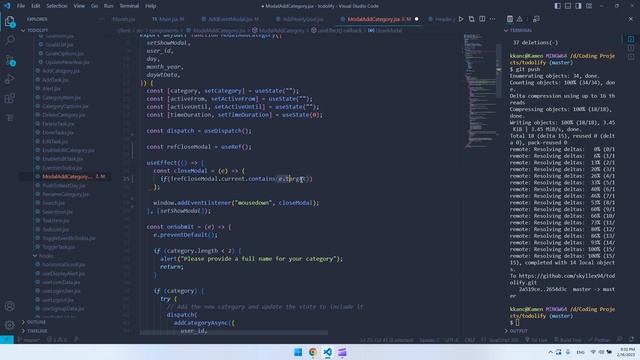Open Run and Debug view
The width and height of the screenshot is (640, 360).
point(10,79)
